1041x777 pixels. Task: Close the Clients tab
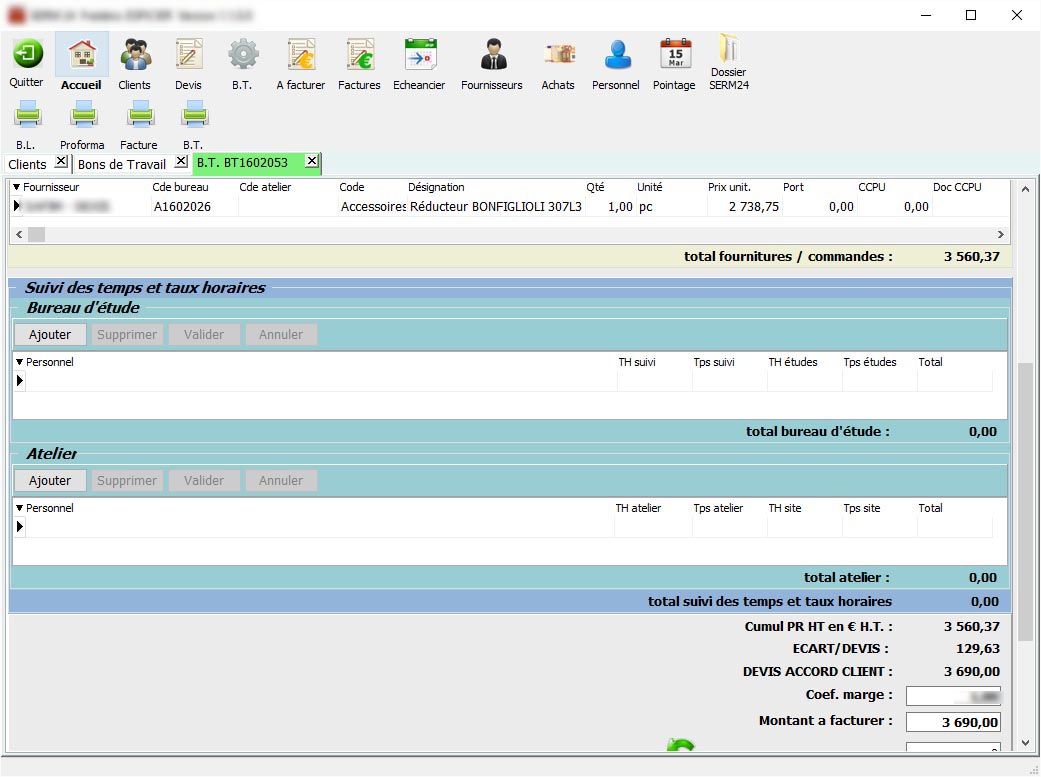(x=61, y=161)
